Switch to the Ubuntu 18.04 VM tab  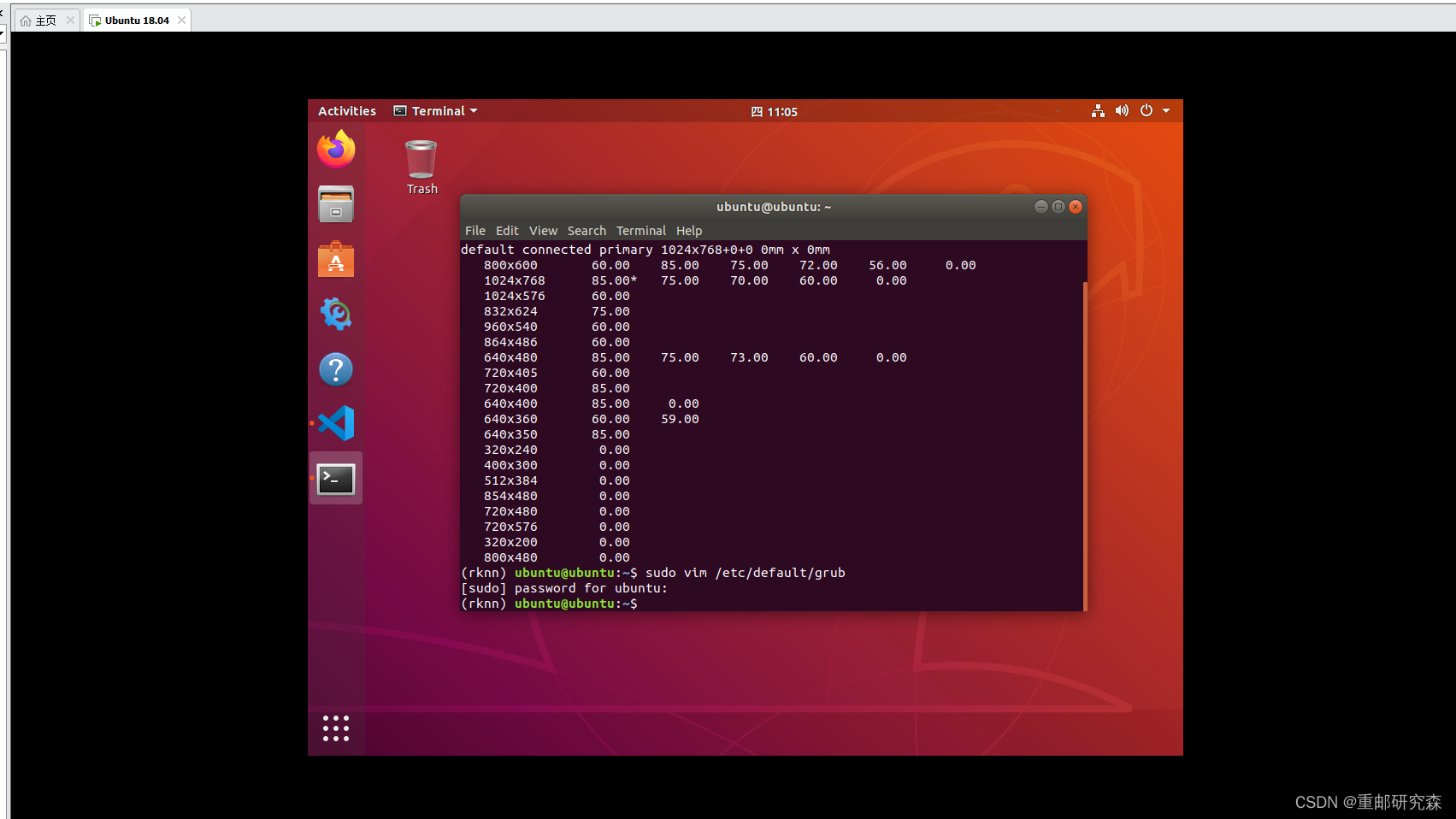click(x=137, y=21)
